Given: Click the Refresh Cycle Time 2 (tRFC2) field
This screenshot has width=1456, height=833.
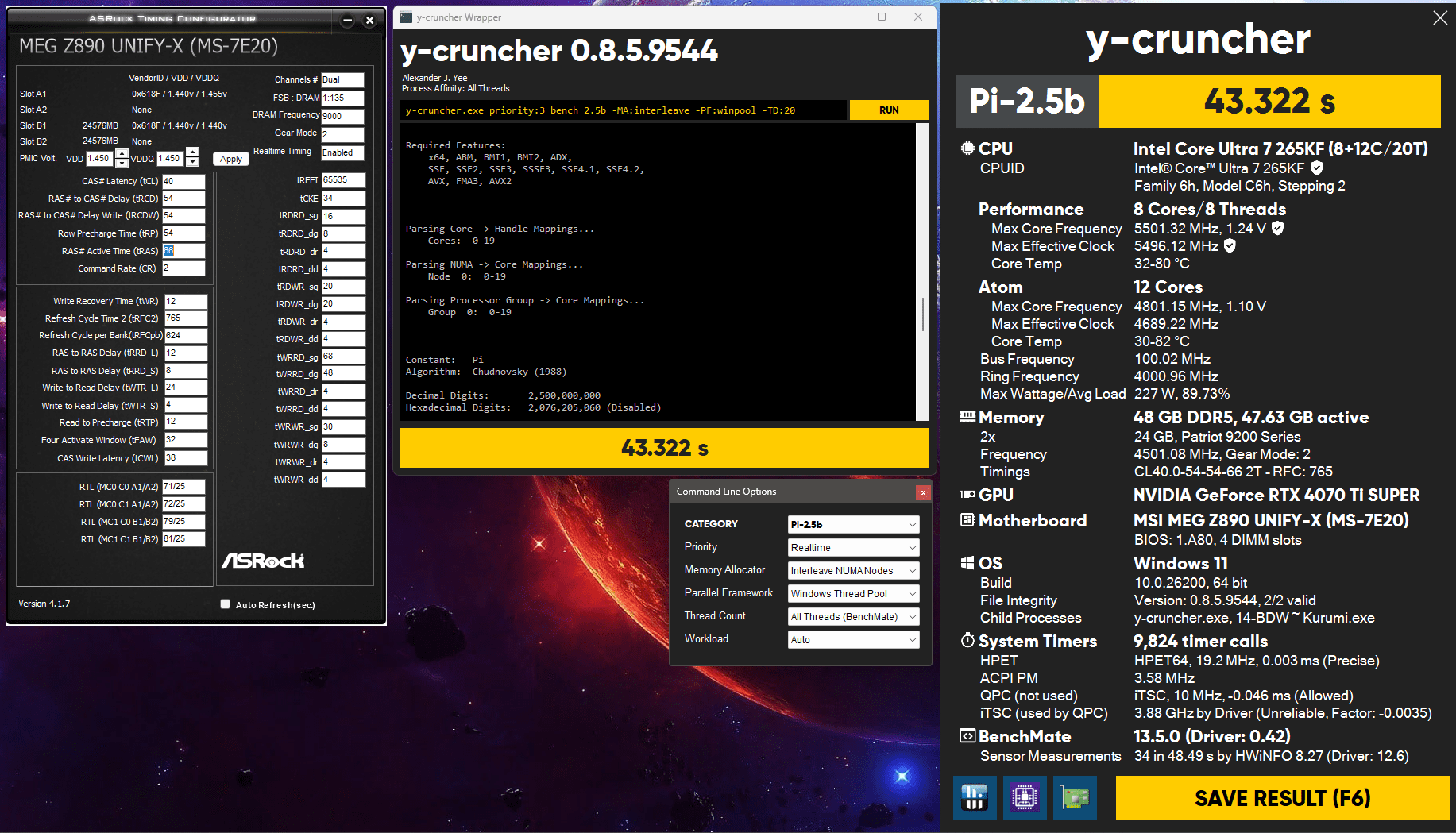Looking at the screenshot, I should pyautogui.click(x=185, y=318).
